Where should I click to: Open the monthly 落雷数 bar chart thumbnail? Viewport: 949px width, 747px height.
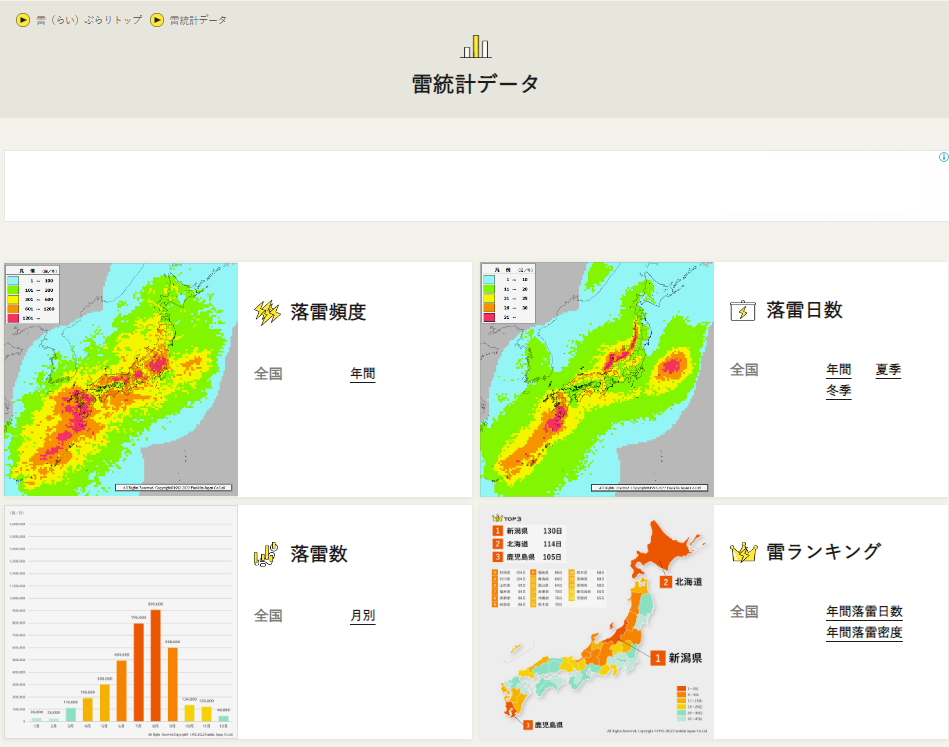click(121, 622)
